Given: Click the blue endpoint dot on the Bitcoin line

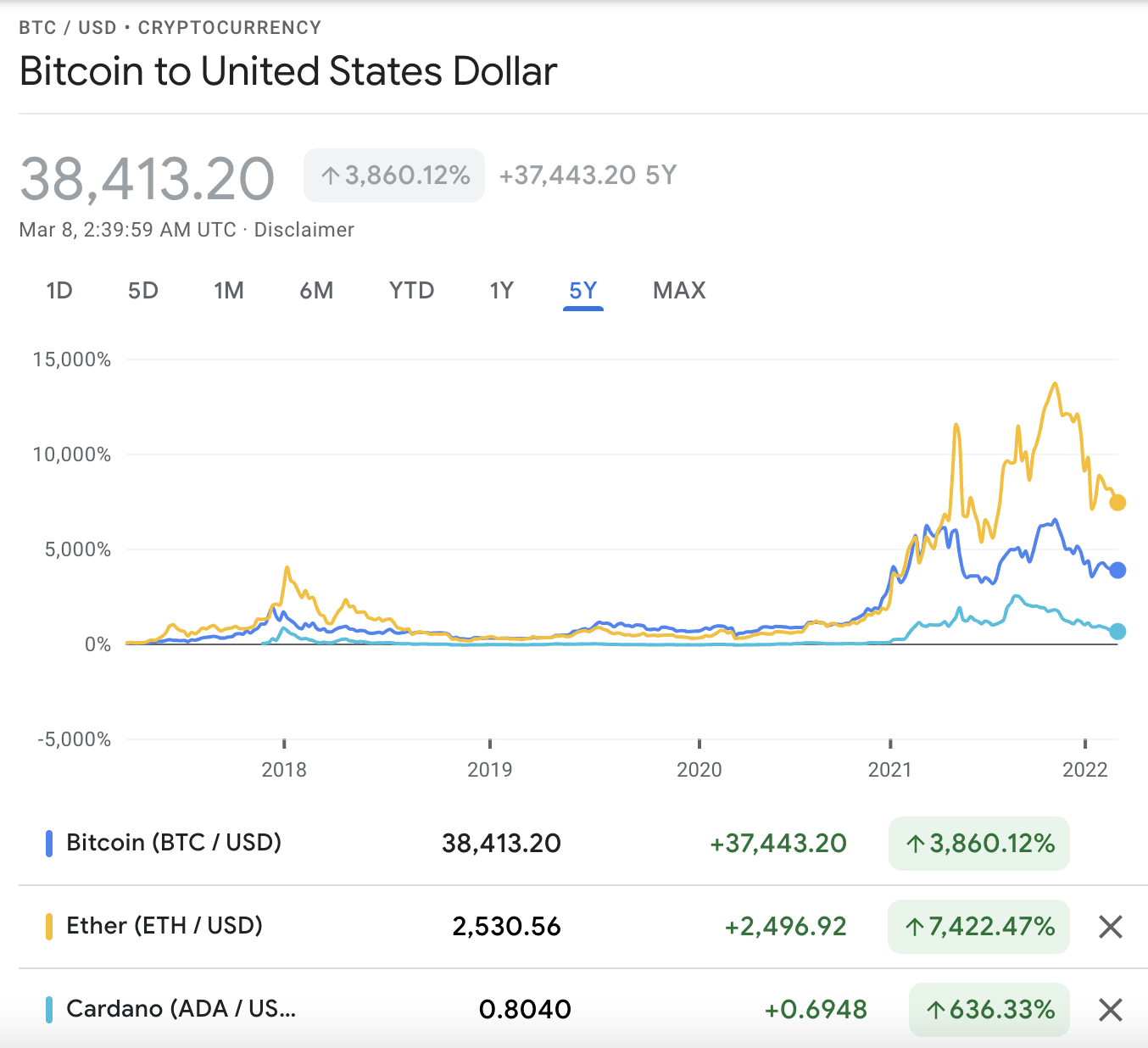Looking at the screenshot, I should pyautogui.click(x=1117, y=570).
